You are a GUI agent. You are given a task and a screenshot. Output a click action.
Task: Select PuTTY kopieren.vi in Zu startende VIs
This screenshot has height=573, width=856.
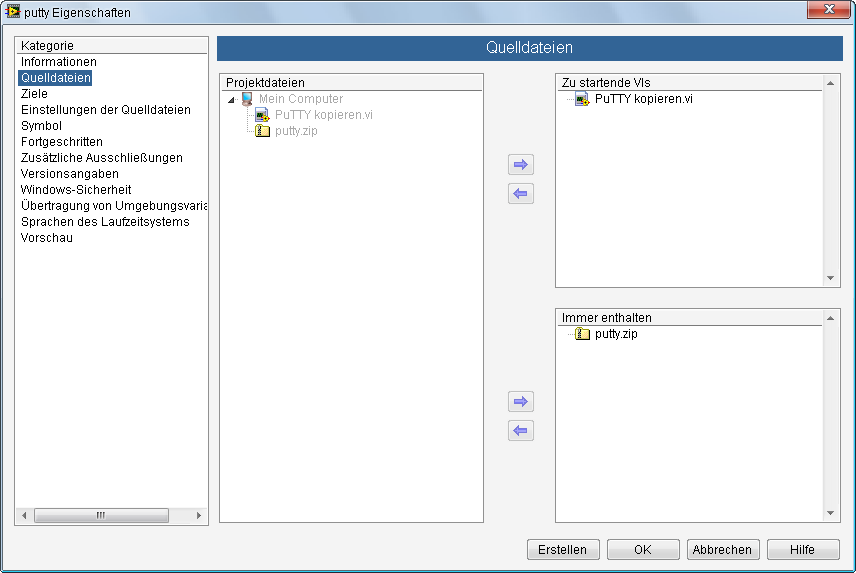tap(644, 99)
